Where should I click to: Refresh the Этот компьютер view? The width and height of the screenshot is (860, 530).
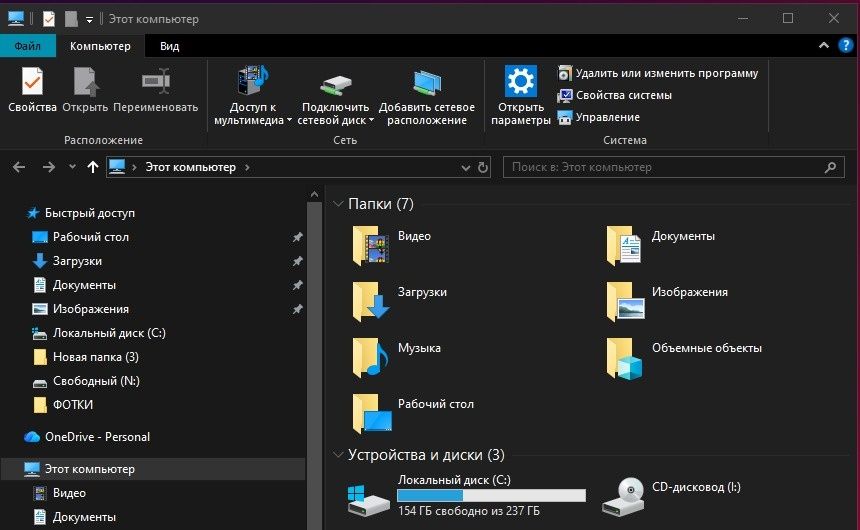(x=483, y=167)
